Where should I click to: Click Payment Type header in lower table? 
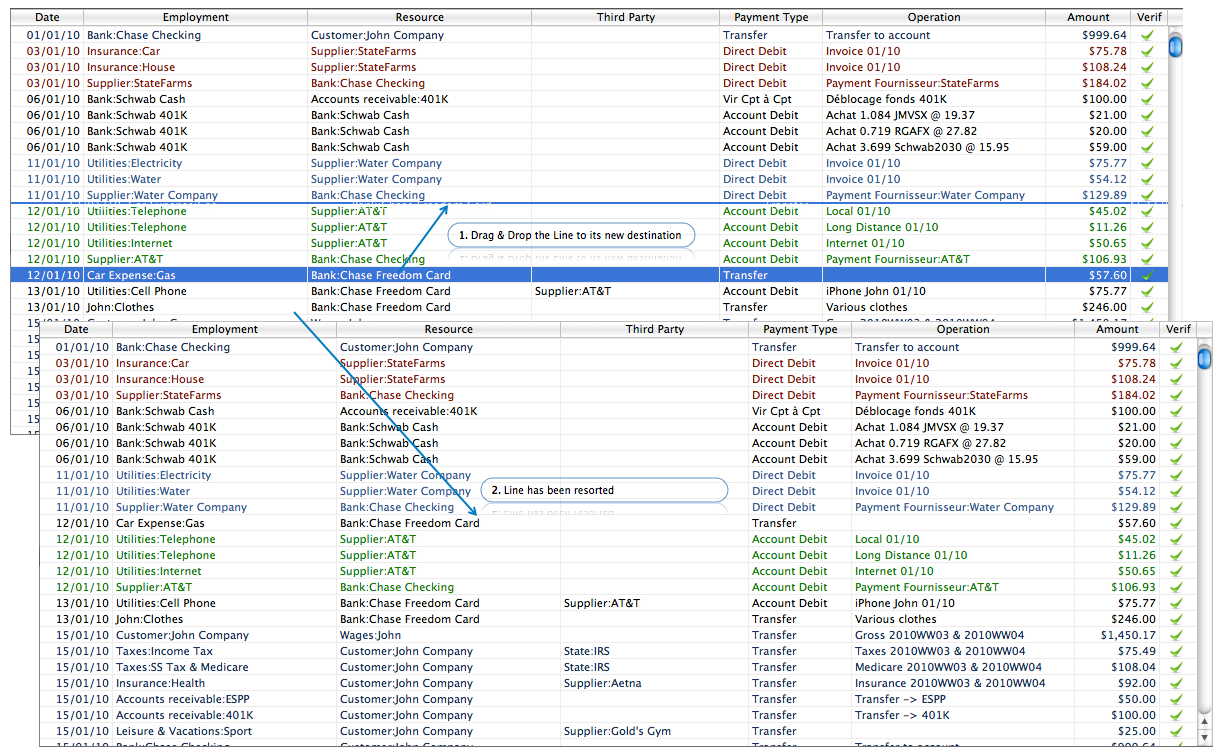[800, 329]
